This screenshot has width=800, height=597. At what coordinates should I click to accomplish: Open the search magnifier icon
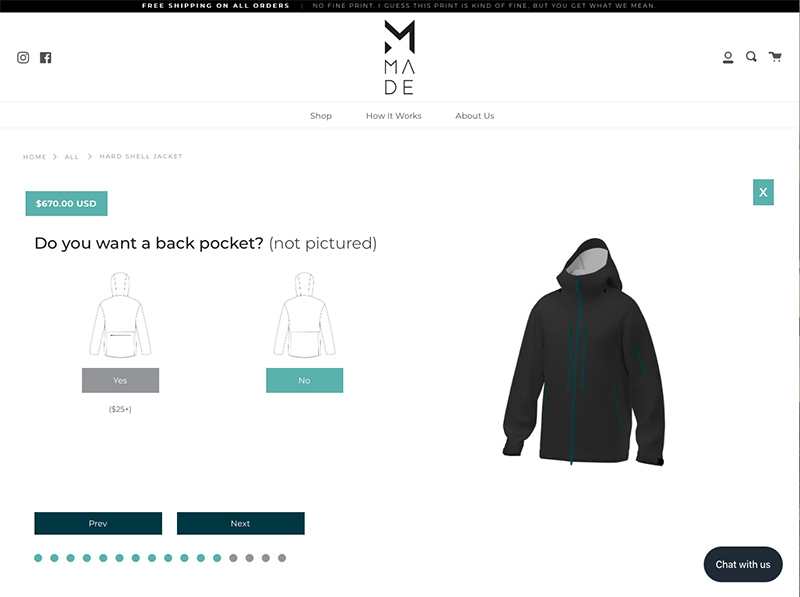[751, 57]
